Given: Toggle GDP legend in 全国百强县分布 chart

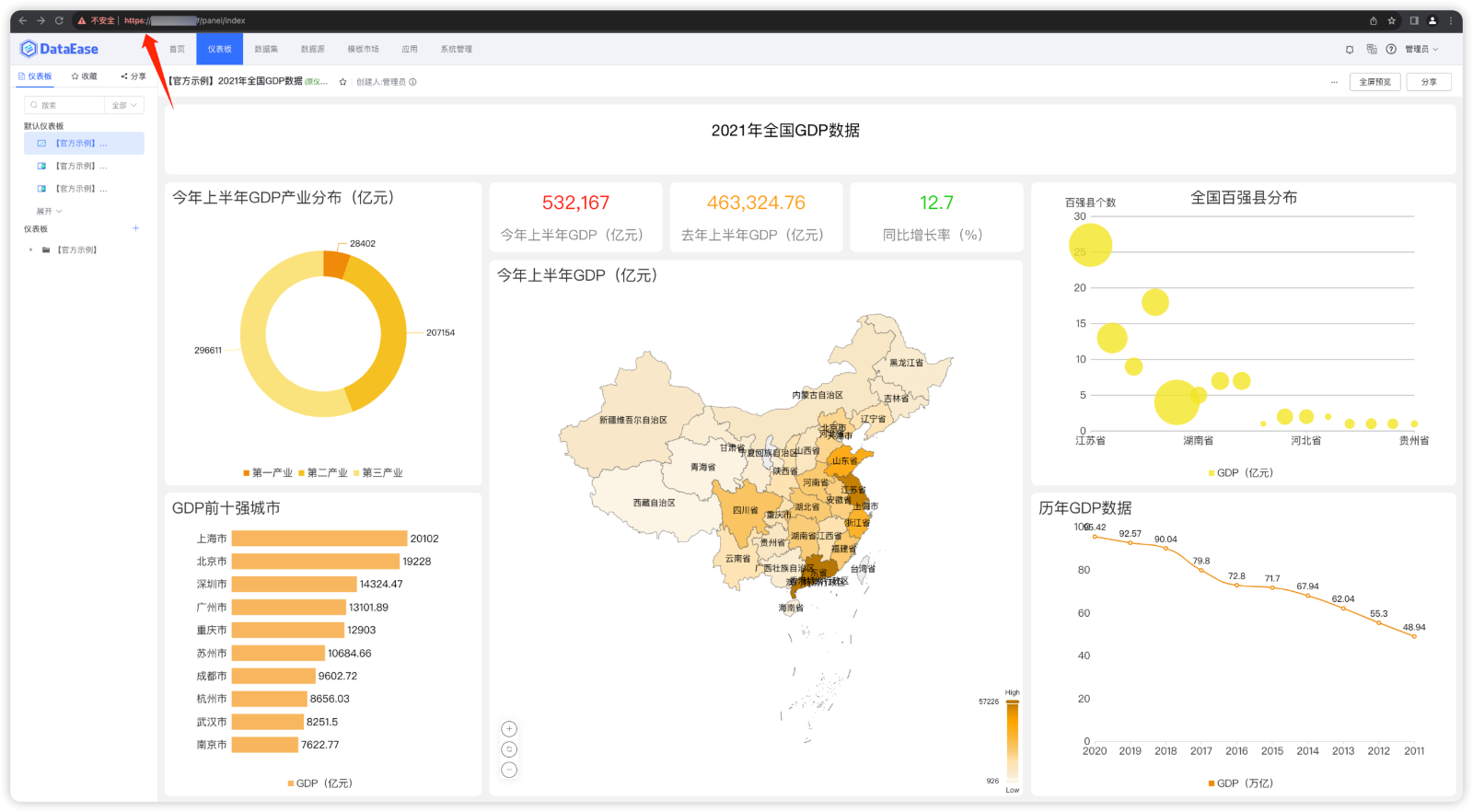Looking at the screenshot, I should [x=1241, y=473].
